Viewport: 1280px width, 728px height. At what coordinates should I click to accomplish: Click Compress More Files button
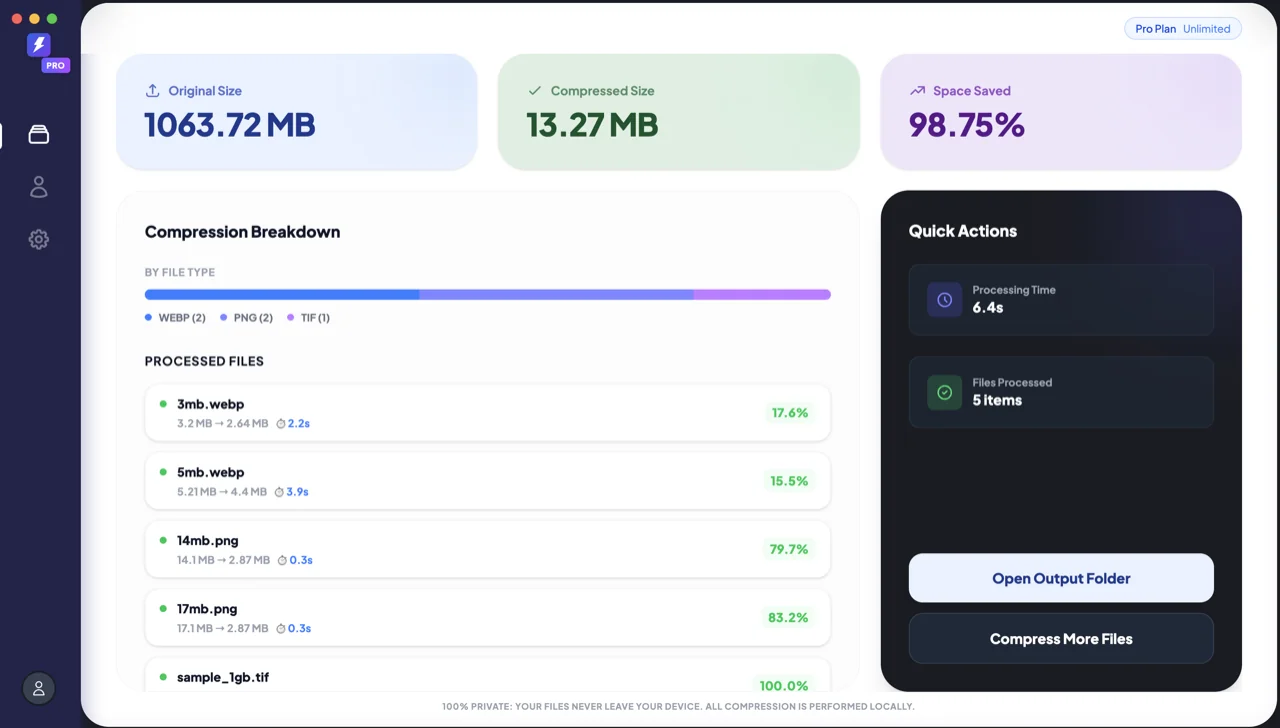(x=1061, y=638)
